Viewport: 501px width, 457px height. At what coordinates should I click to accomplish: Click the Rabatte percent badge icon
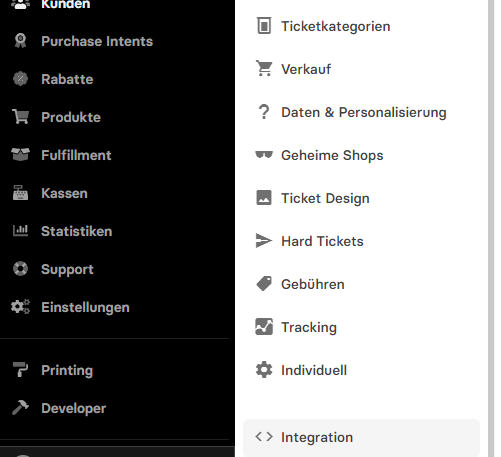[20, 79]
